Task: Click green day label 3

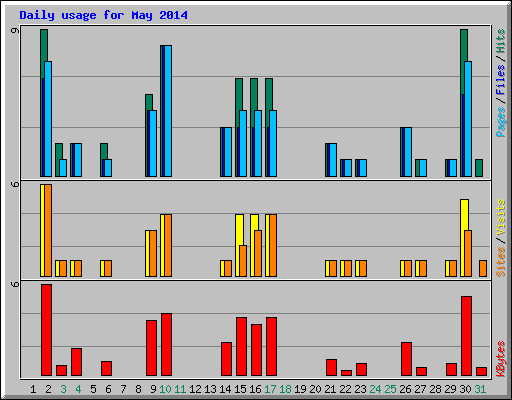Action: pos(63,389)
